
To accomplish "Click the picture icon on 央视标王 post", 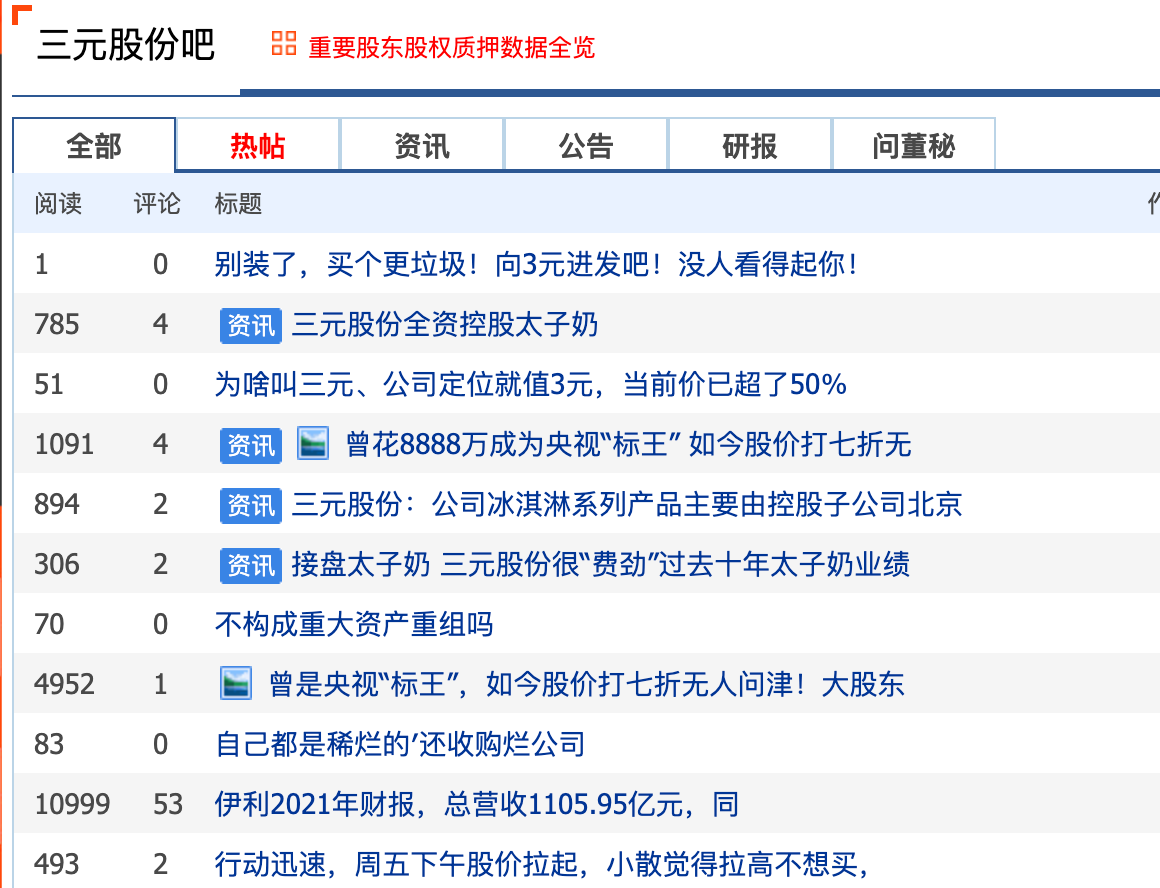I will [x=313, y=444].
